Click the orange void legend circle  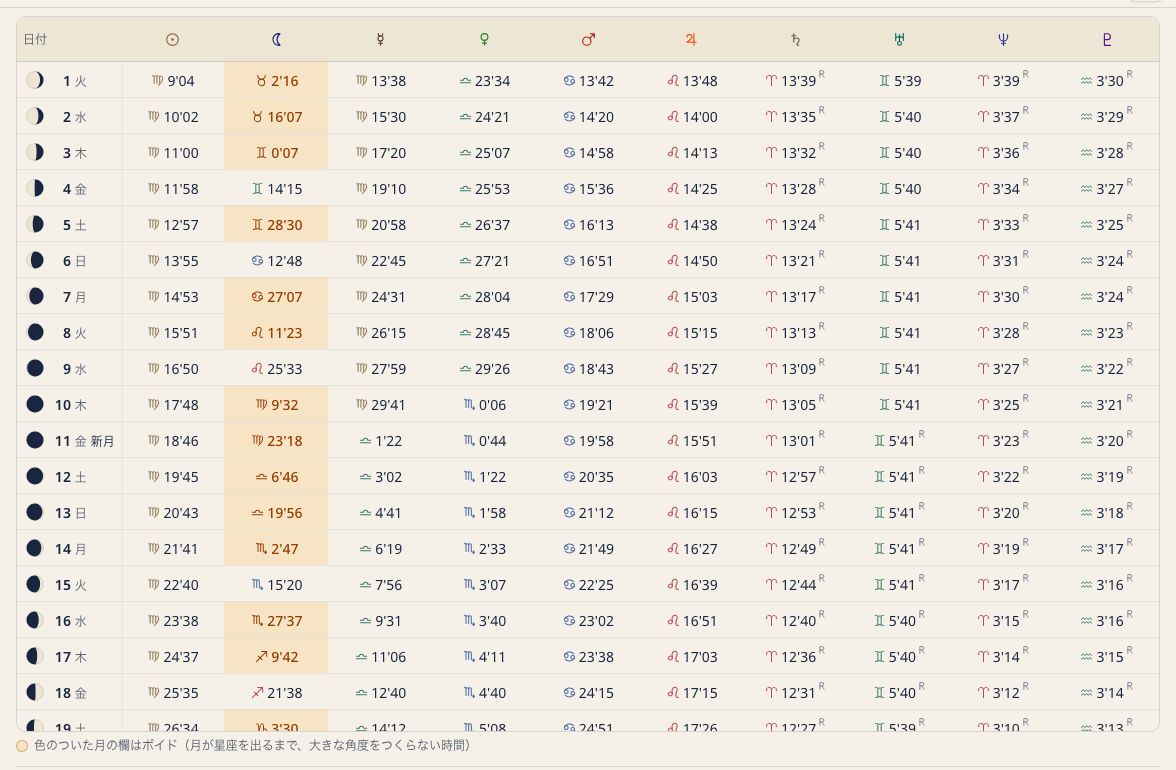22,746
